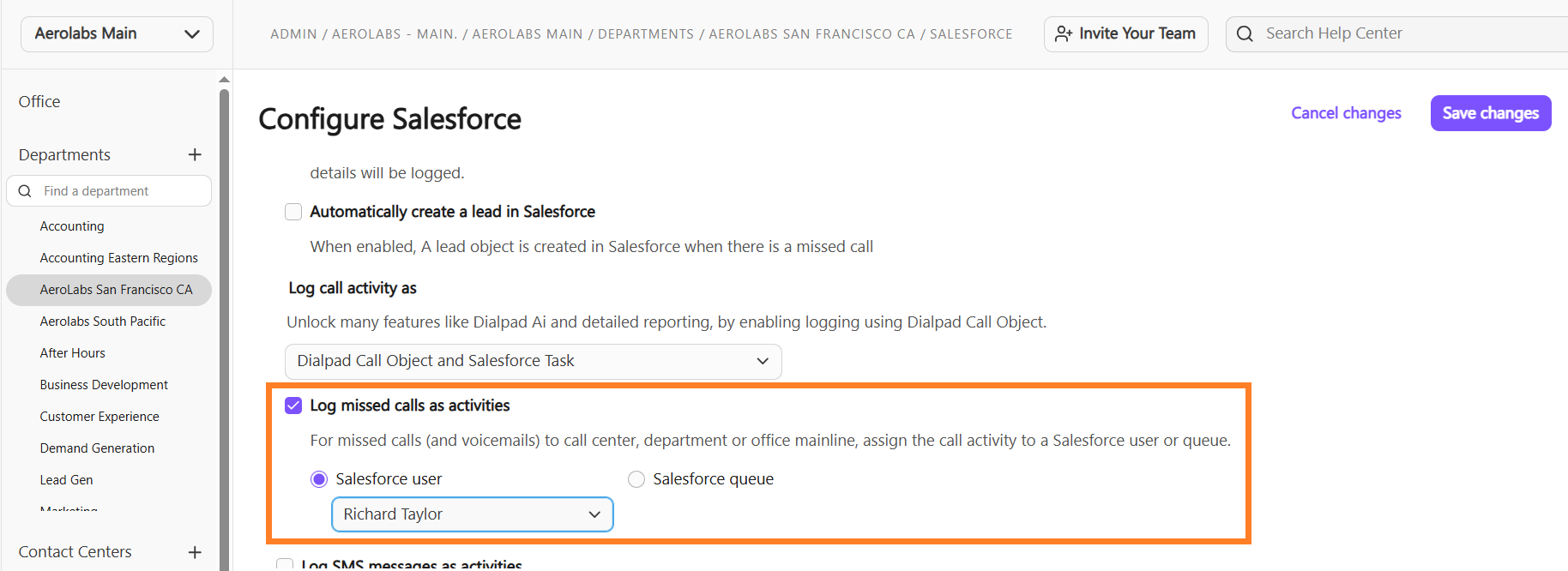Open the Aerolabs Main office switcher dropdown

tap(117, 33)
